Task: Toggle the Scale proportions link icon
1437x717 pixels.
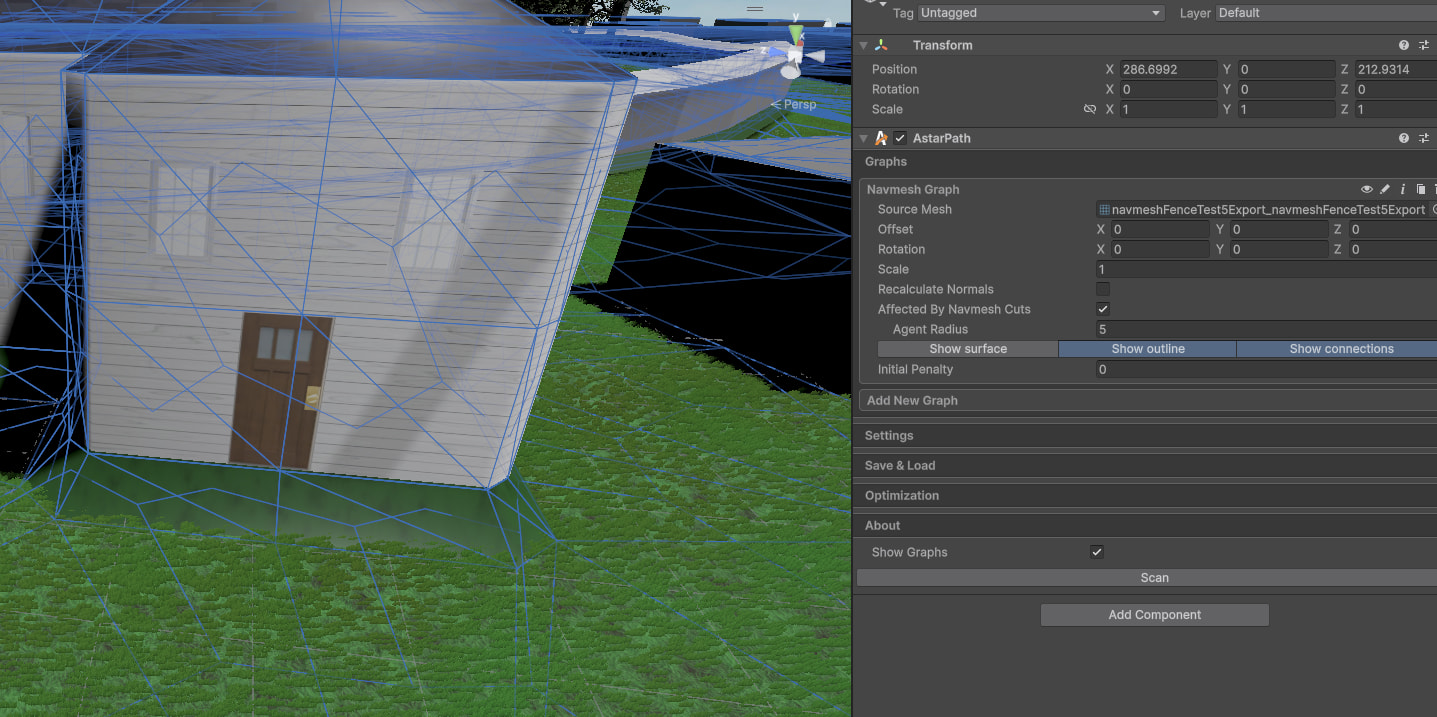Action: coord(1090,109)
